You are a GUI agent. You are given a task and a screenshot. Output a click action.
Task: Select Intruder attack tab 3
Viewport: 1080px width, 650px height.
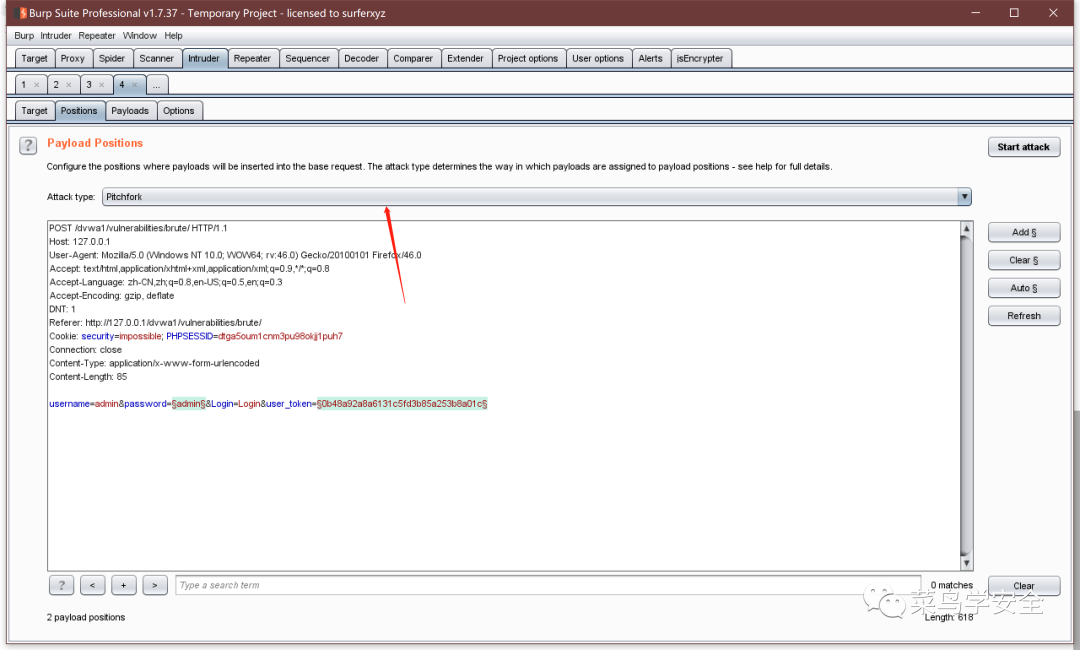click(89, 85)
